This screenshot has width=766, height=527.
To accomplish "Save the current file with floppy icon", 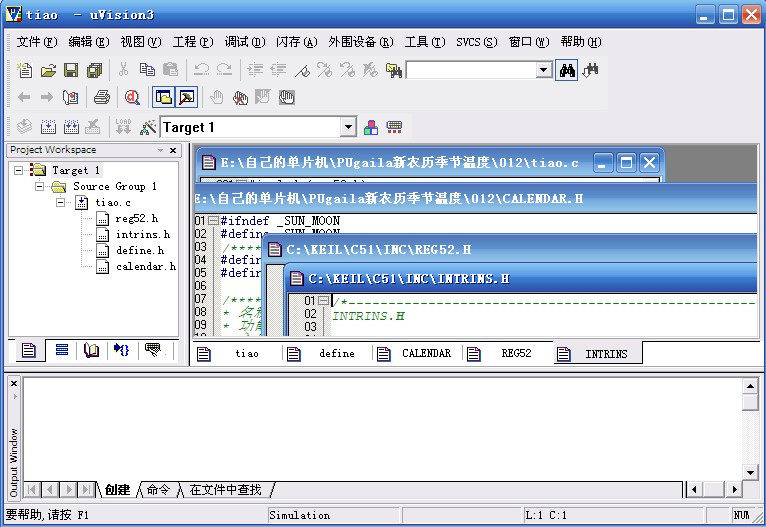I will coord(71,70).
